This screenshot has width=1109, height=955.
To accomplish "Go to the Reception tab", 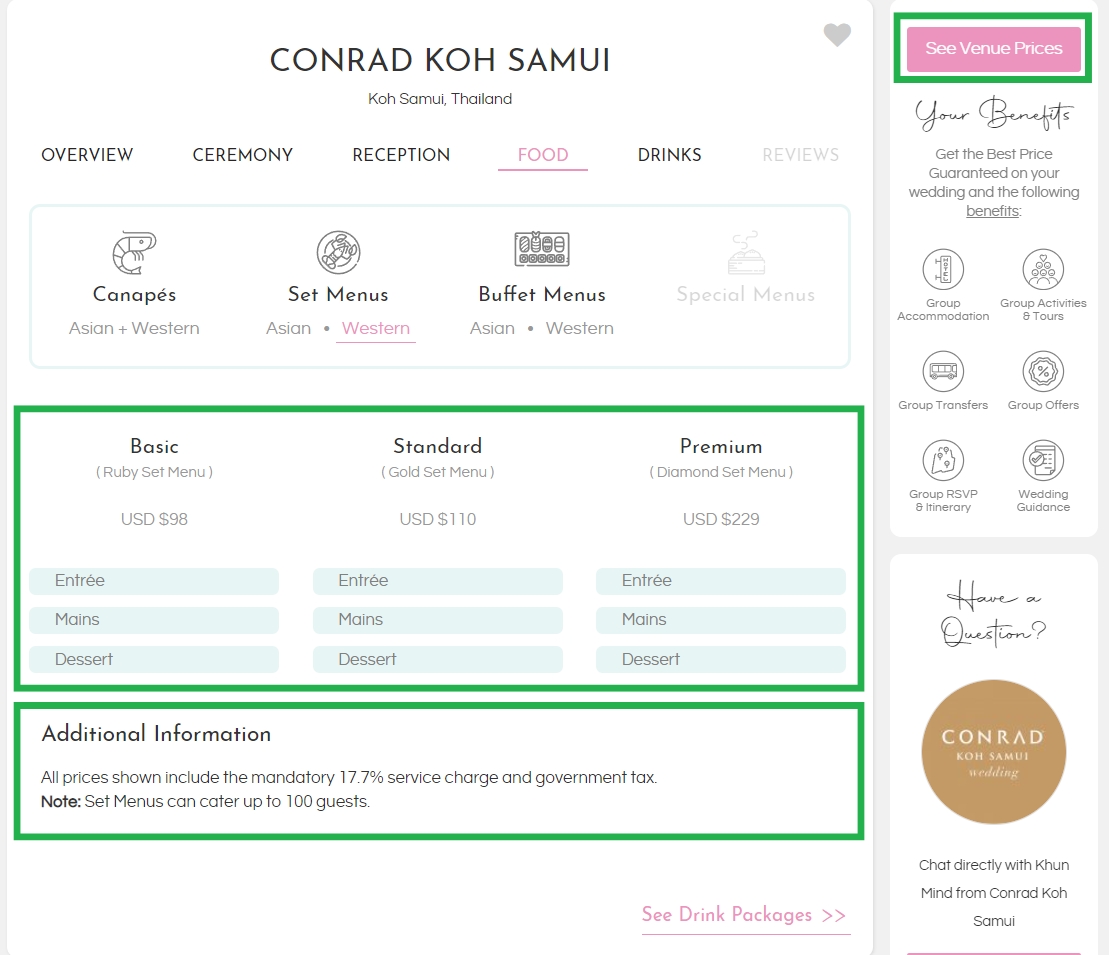I will coord(401,155).
